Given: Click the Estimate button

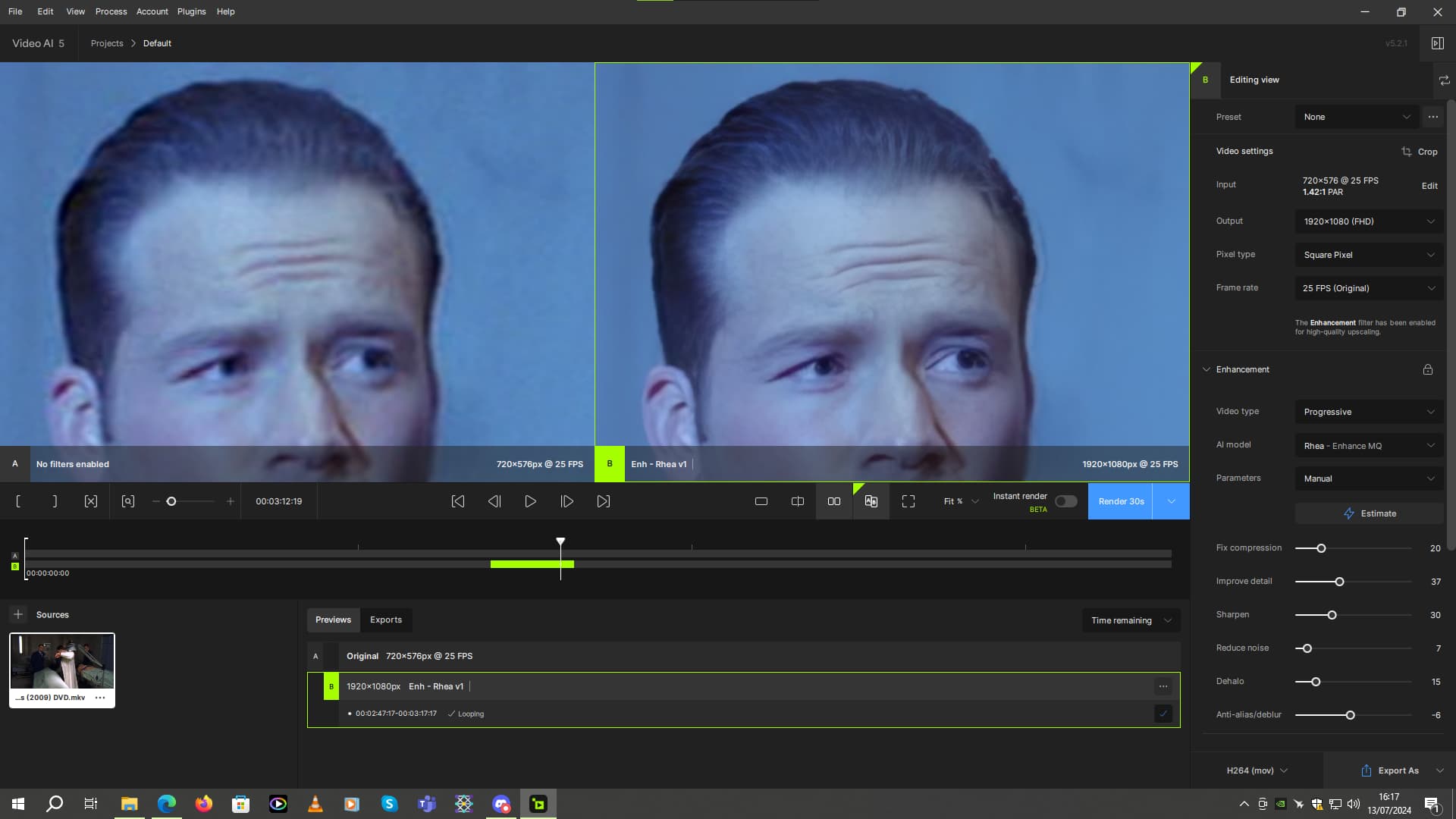Looking at the screenshot, I should tap(1369, 513).
